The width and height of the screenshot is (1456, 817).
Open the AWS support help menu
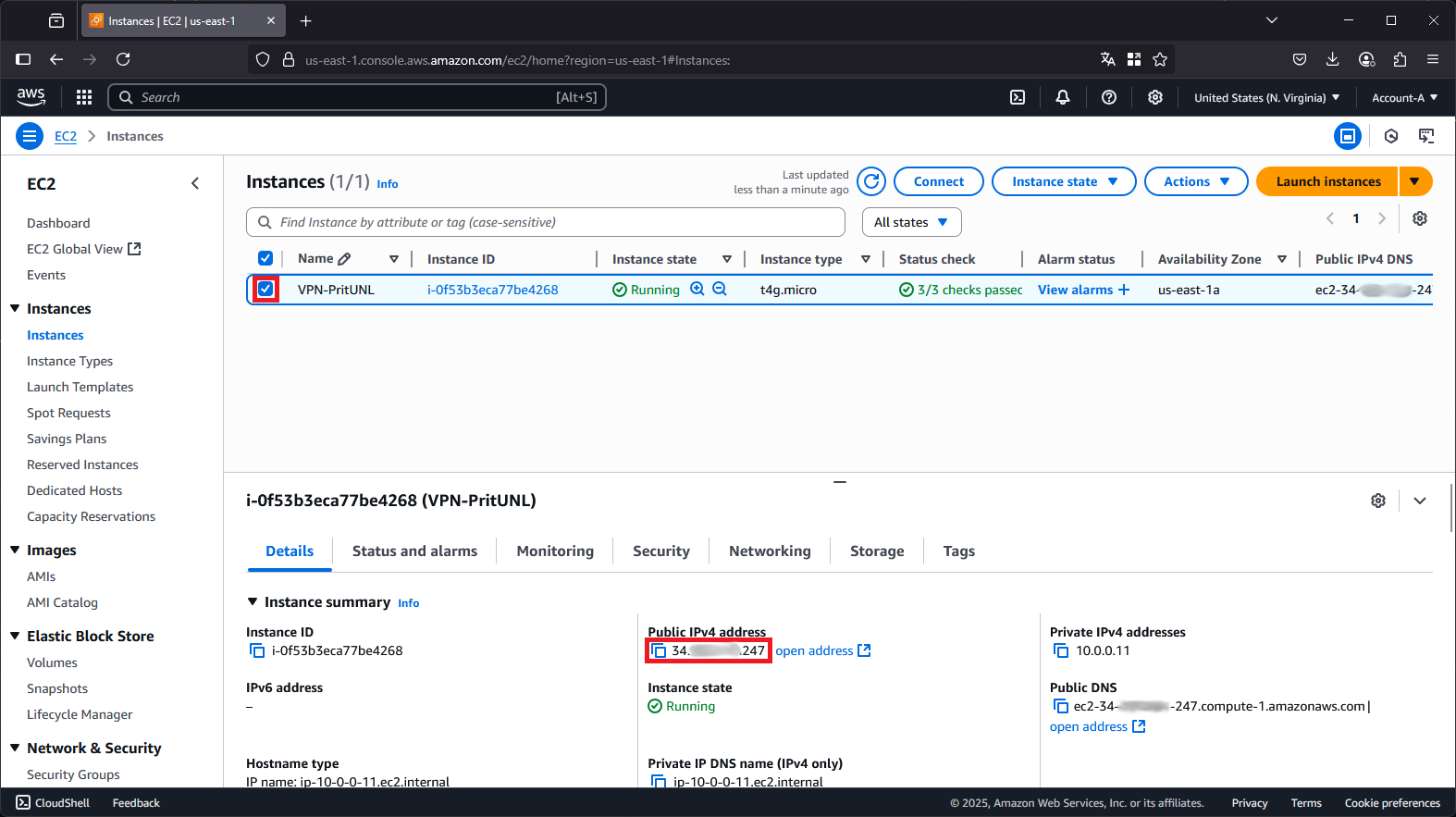[x=1109, y=97]
